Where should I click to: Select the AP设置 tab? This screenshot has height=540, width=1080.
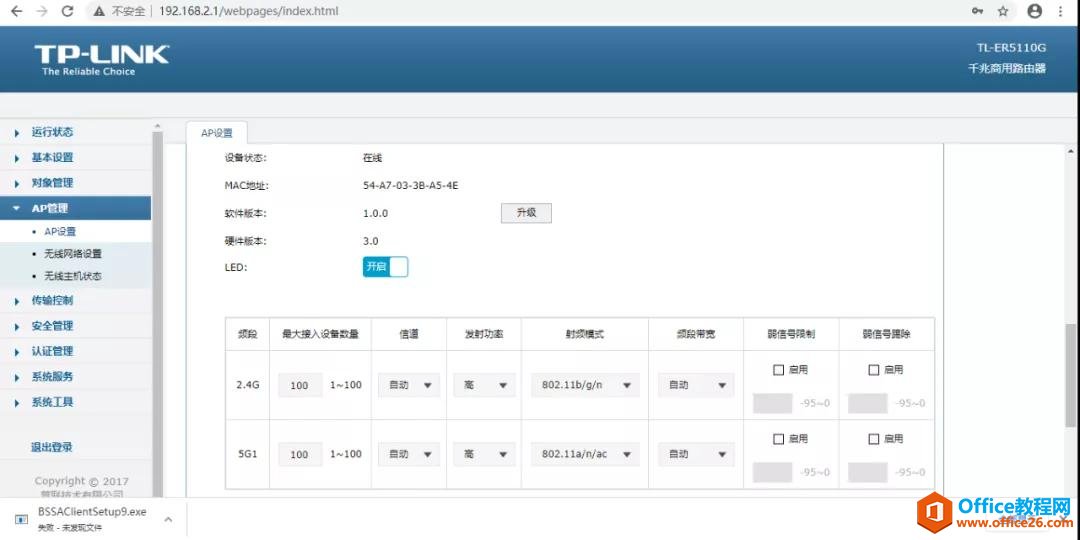click(217, 133)
